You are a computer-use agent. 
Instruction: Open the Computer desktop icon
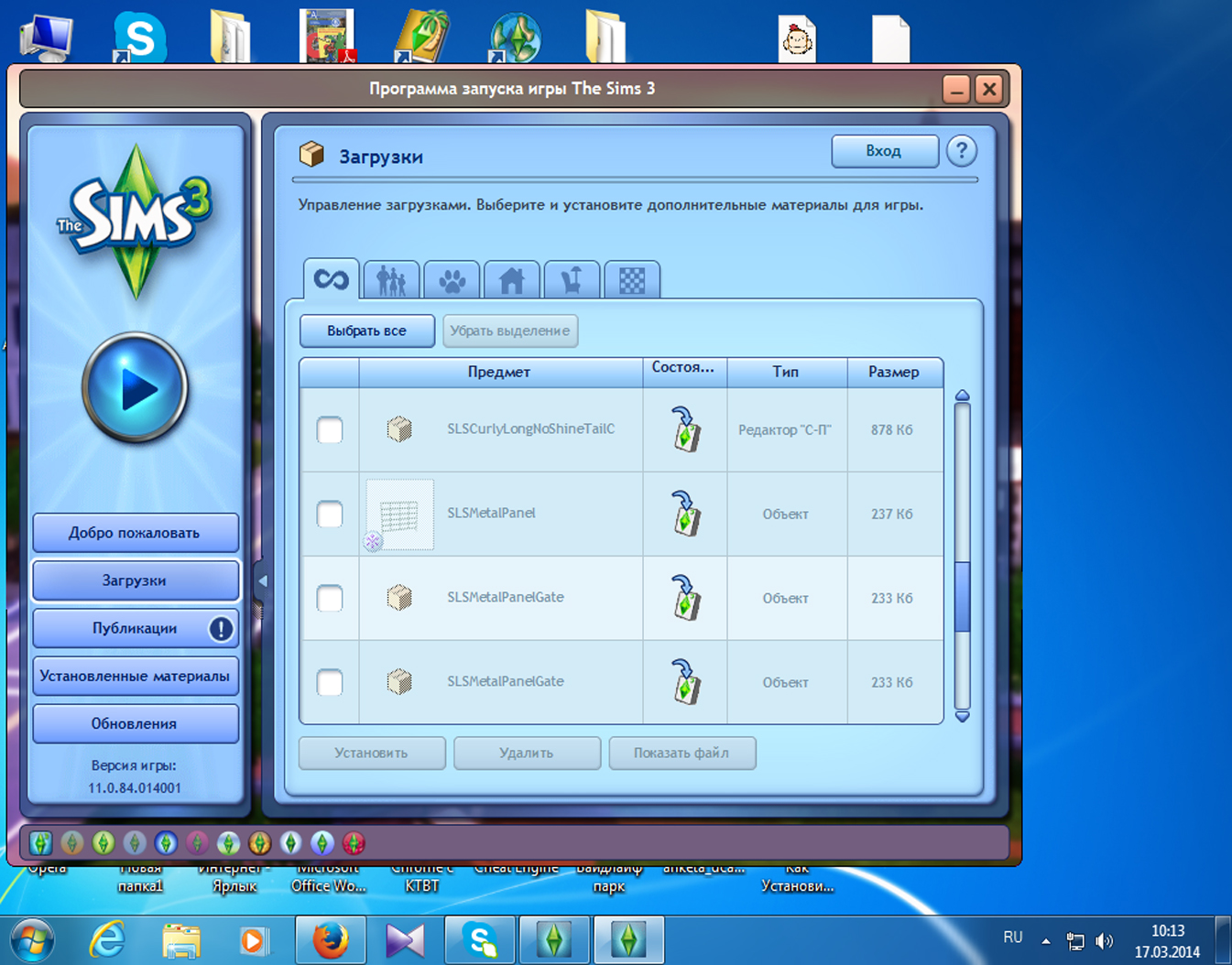coord(46,38)
